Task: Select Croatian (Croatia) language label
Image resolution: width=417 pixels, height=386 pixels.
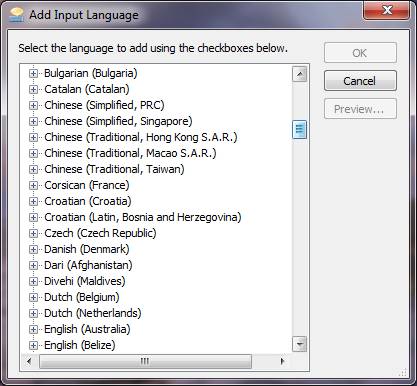Action: point(88,201)
